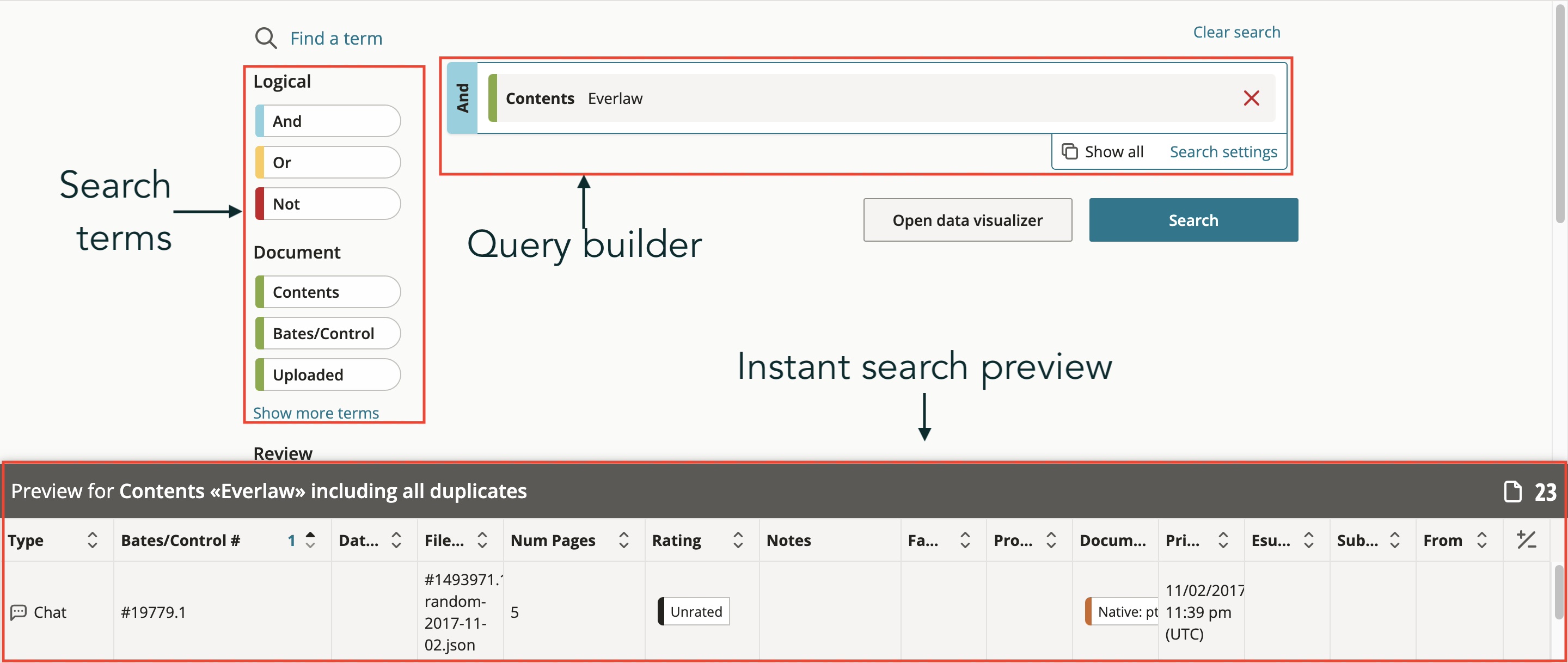Click the Show all duplicates icon
This screenshot has width=1568, height=663.
pos(1069,151)
